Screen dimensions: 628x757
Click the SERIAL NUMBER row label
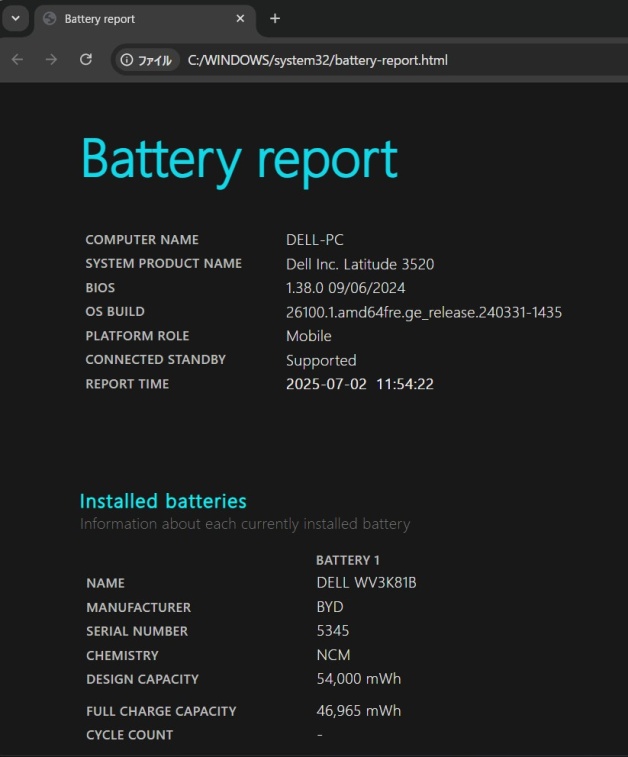tap(137, 631)
